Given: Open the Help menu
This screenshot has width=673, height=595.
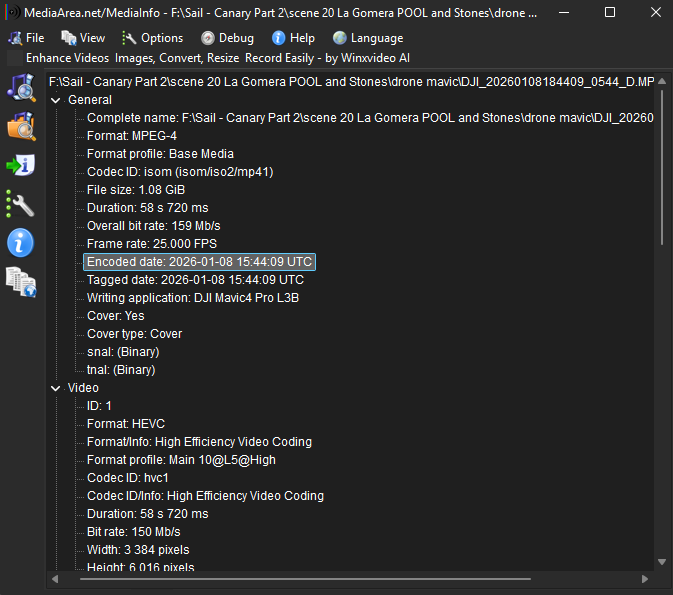Looking at the screenshot, I should [x=293, y=38].
